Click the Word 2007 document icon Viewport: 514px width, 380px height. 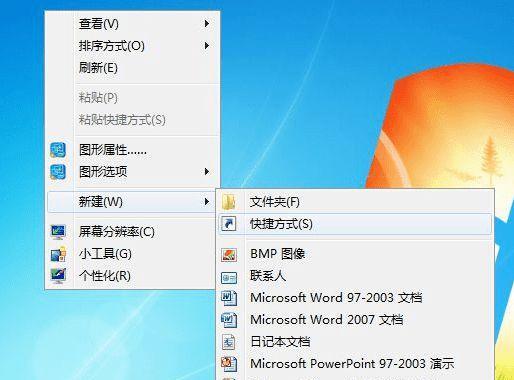coord(229,320)
